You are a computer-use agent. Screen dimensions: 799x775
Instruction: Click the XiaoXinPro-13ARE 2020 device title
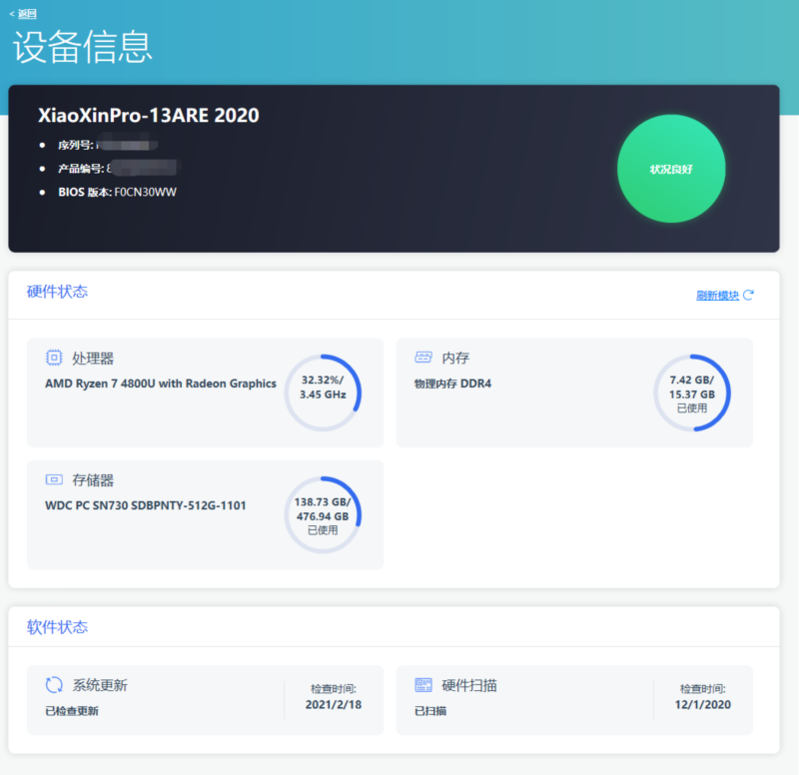pyautogui.click(x=149, y=116)
